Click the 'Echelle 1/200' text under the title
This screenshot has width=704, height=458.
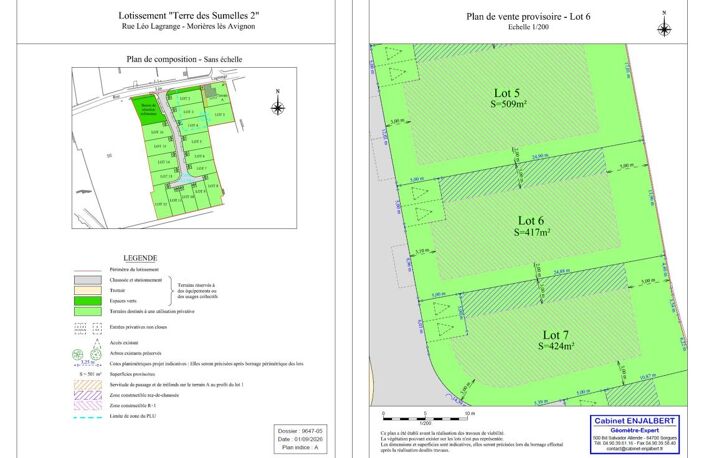[x=528, y=27]
